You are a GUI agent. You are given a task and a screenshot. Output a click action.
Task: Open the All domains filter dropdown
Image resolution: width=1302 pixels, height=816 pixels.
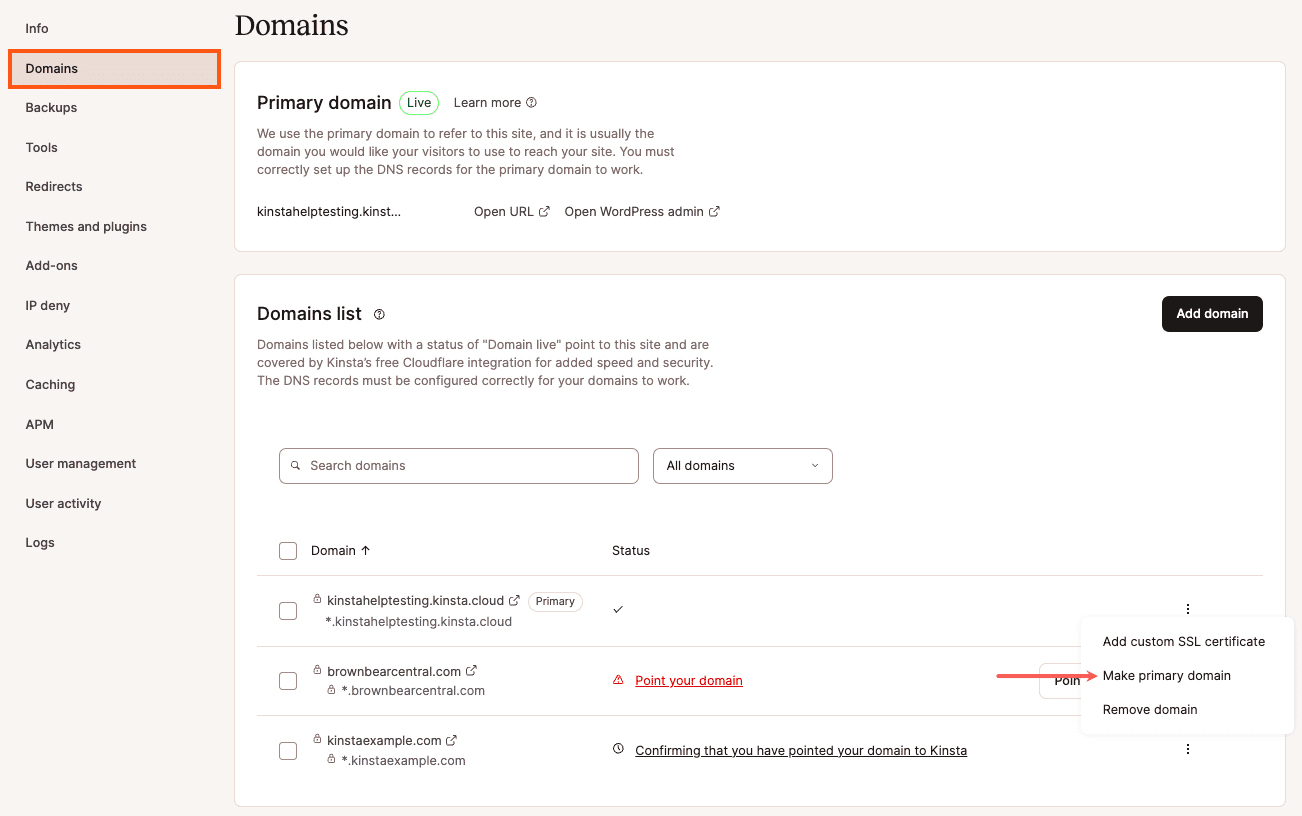coord(742,466)
